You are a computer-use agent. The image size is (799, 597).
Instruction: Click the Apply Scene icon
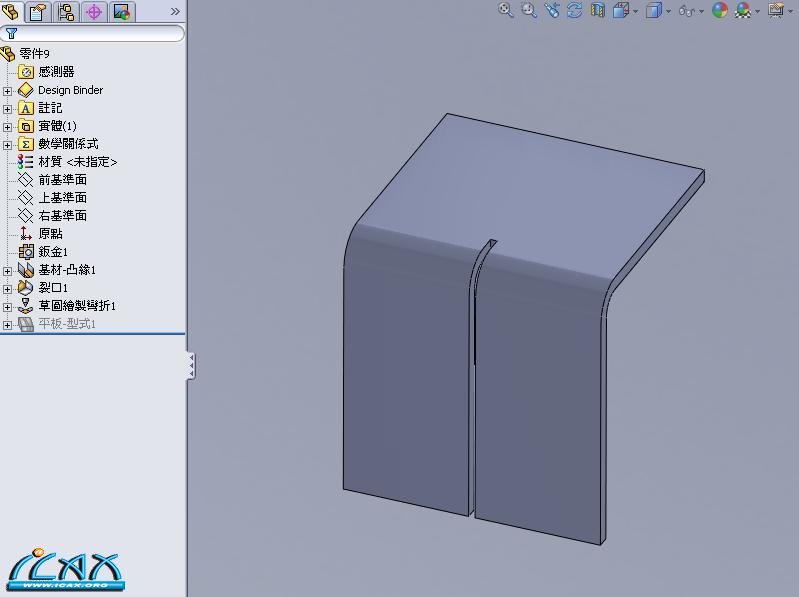[743, 10]
